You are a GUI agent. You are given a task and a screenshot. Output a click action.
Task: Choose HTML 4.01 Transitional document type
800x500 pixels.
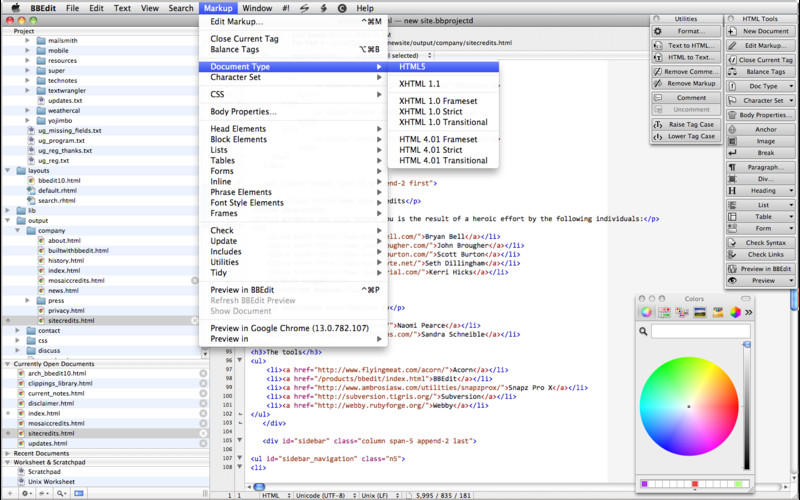[443, 161]
